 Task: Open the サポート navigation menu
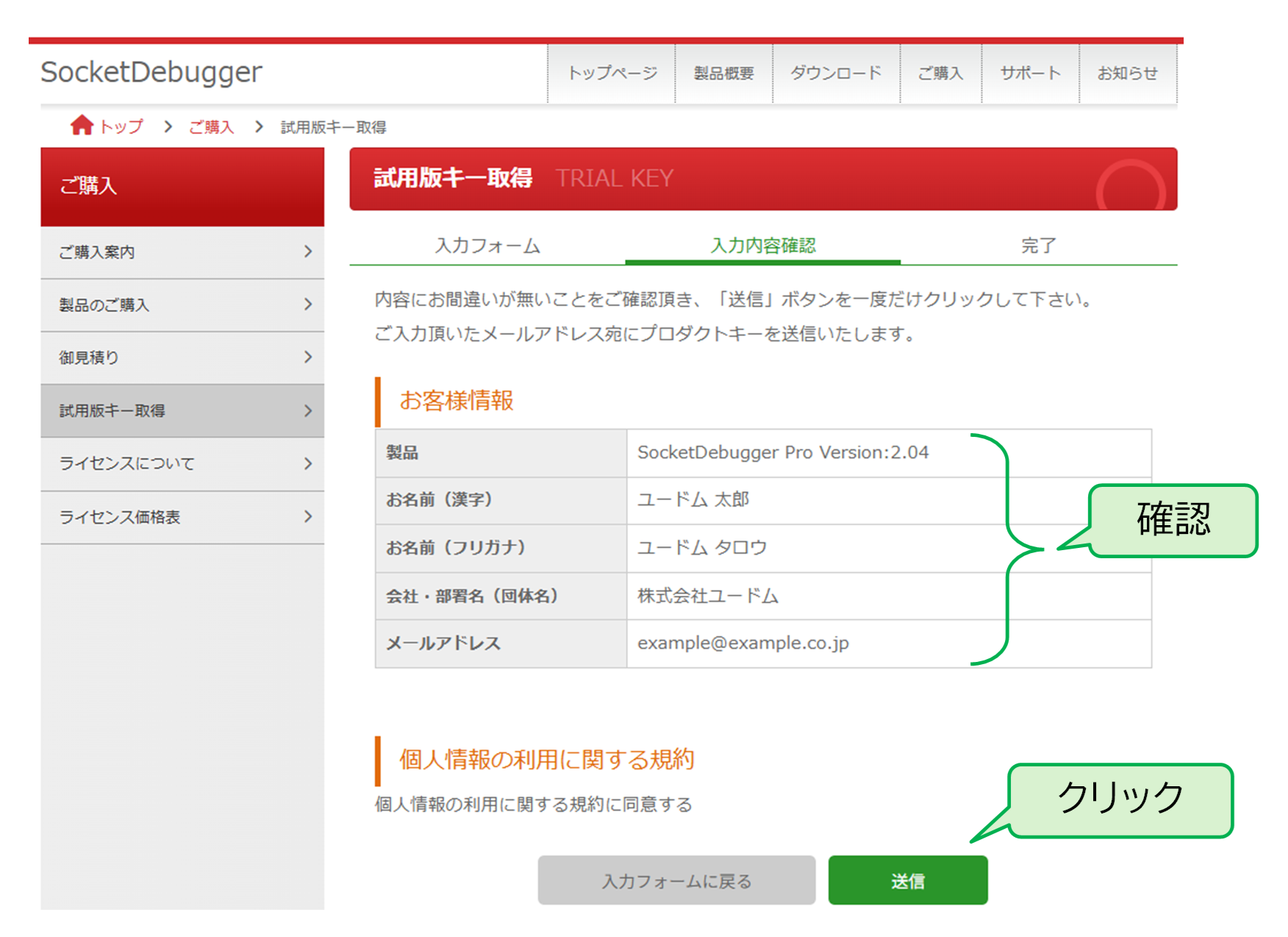click(1029, 72)
